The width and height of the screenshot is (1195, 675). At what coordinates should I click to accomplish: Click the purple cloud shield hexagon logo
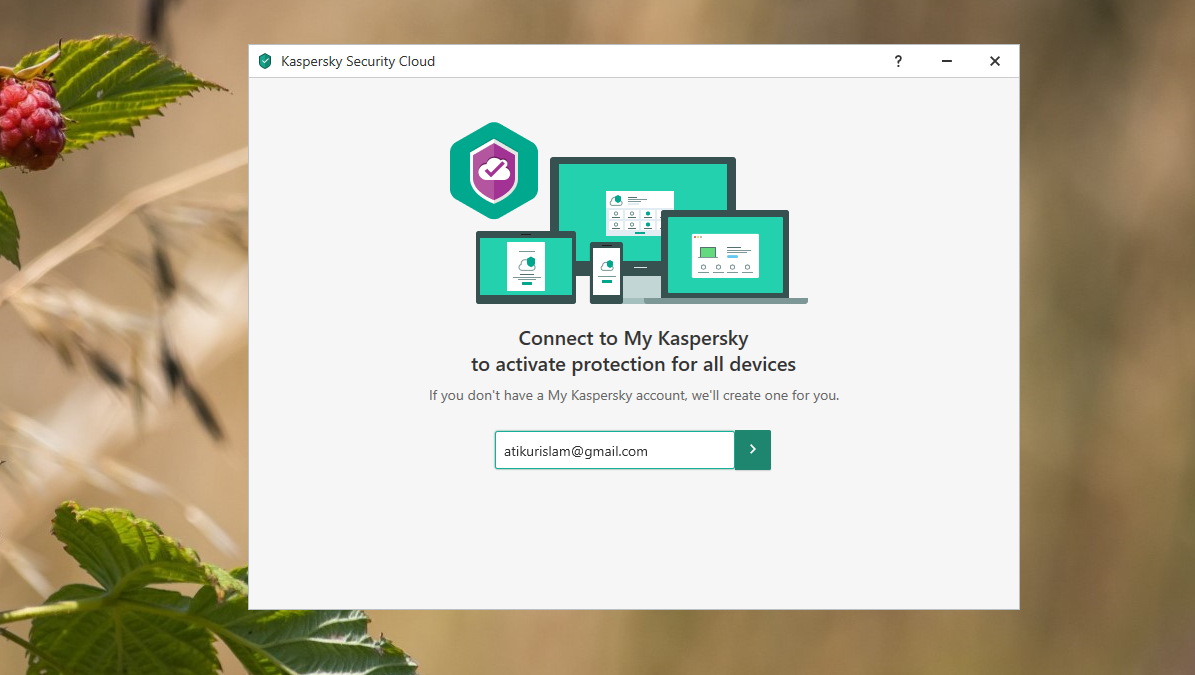494,171
